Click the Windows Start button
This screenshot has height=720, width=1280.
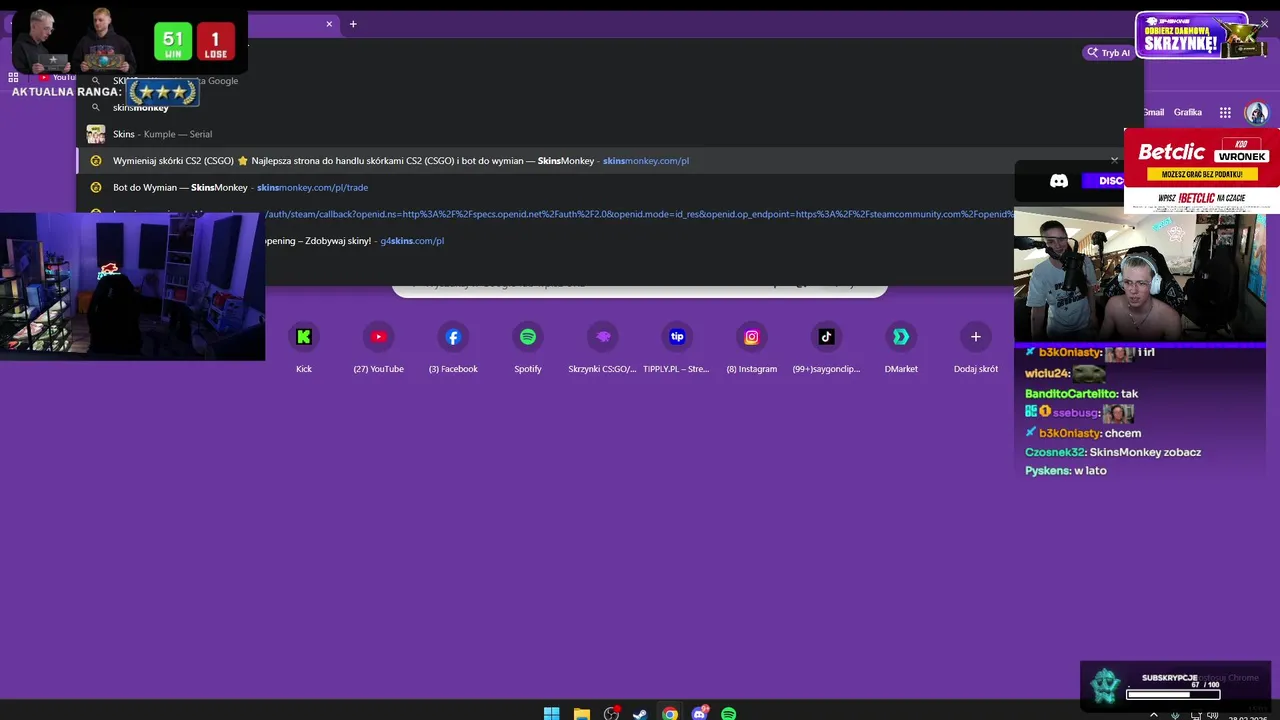(x=551, y=713)
